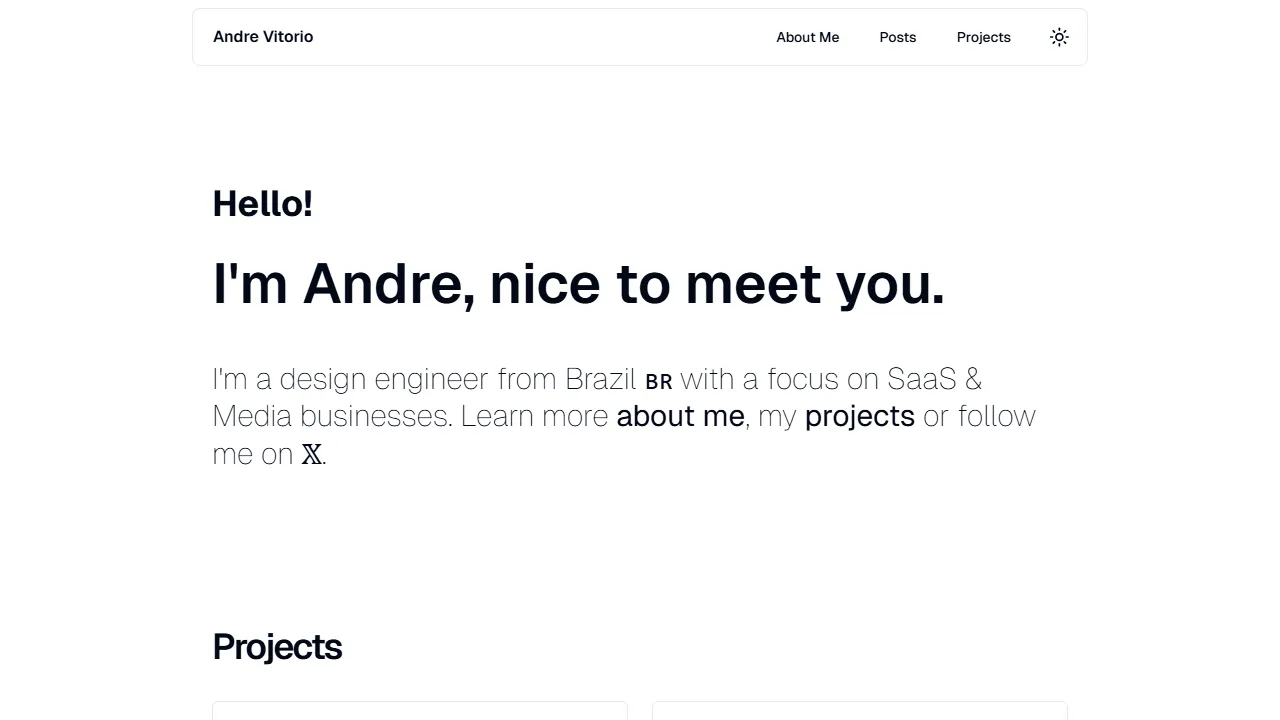Click the "Hello!" heading

click(263, 204)
